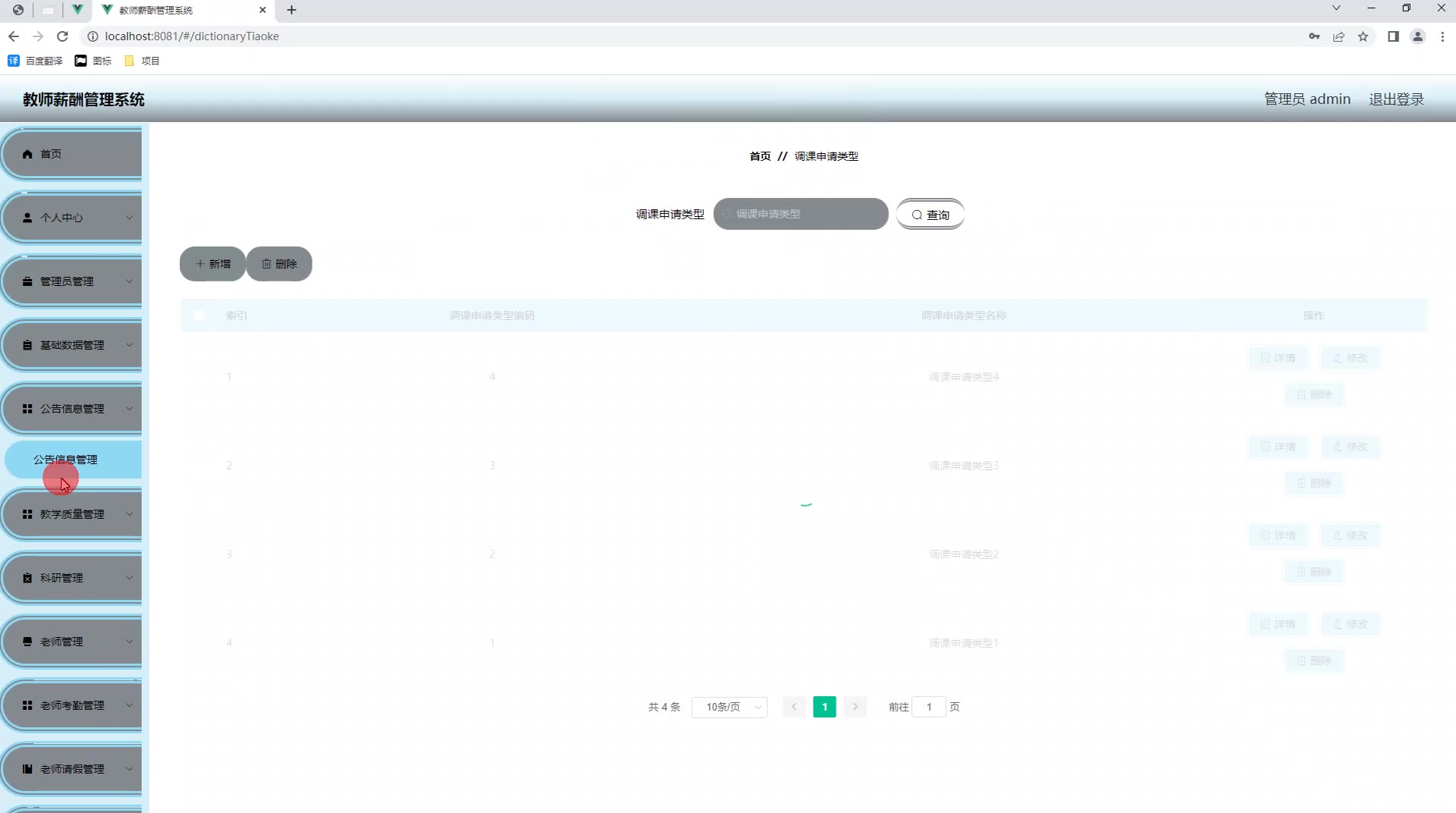Open the 百度翻译 bookmark
Viewport: 1456px width, 813px height.
pos(35,61)
